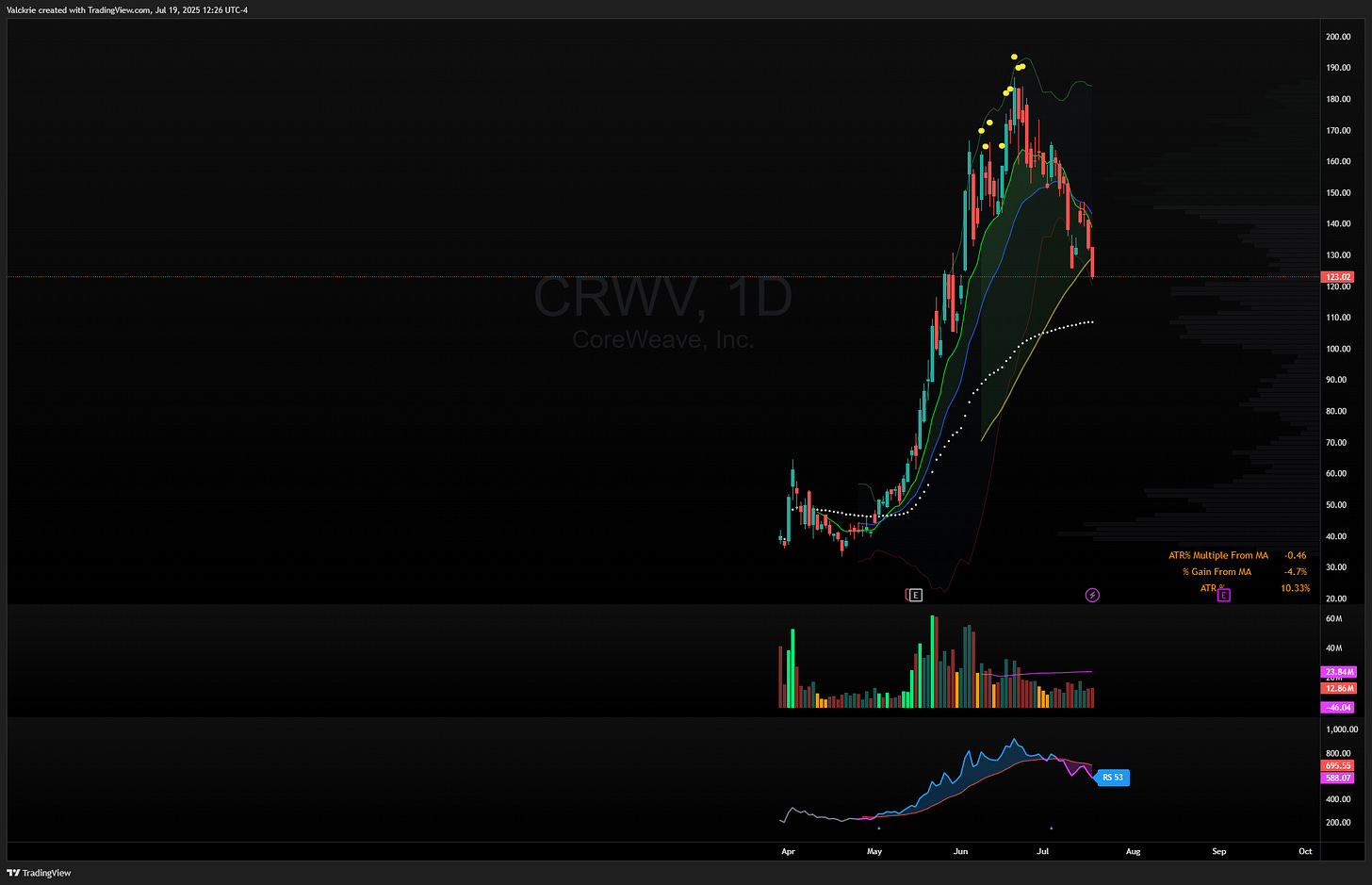Click the 180.00 price axis label
The height and width of the screenshot is (885, 1372).
1338,99
